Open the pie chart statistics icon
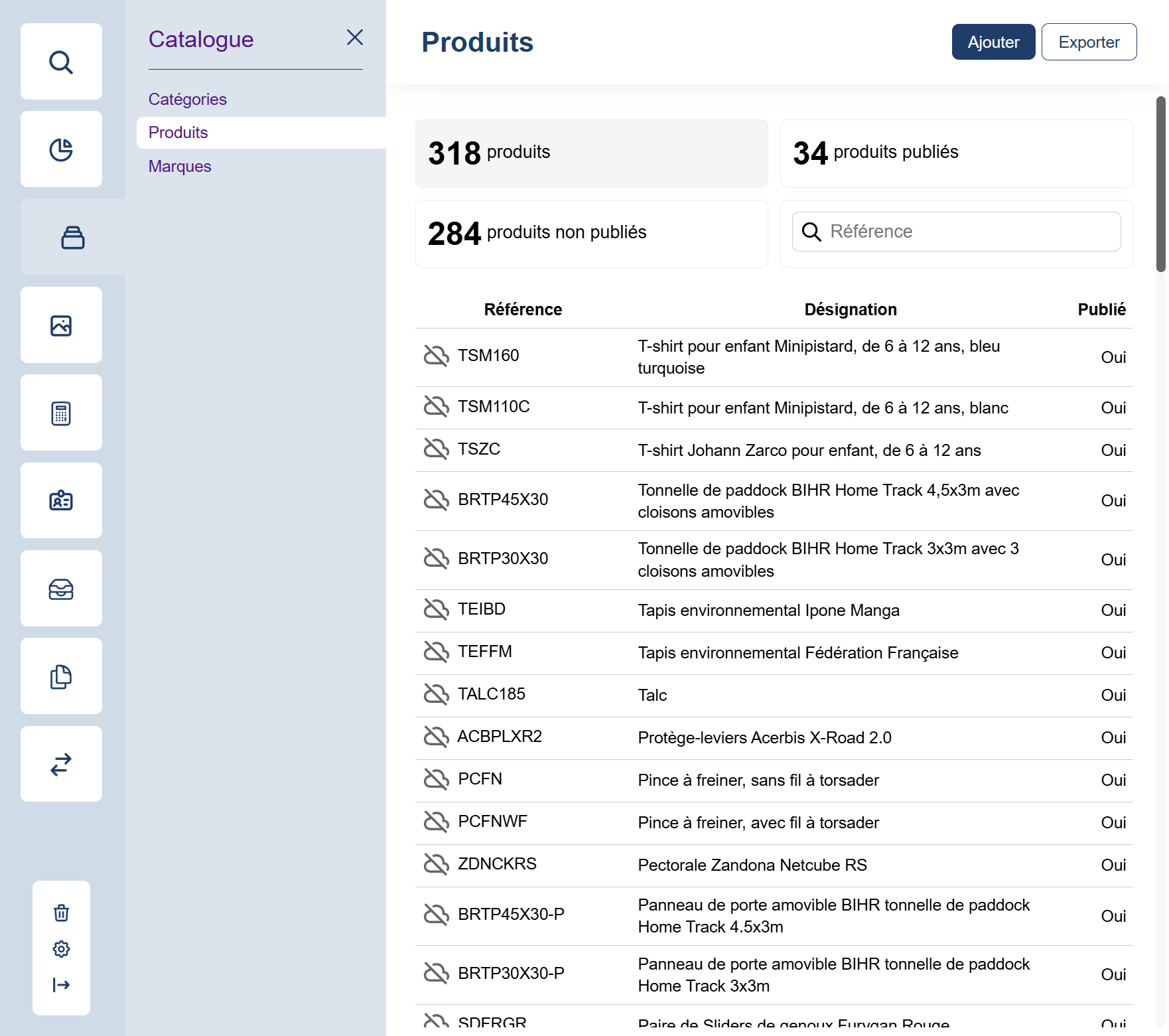 61,149
